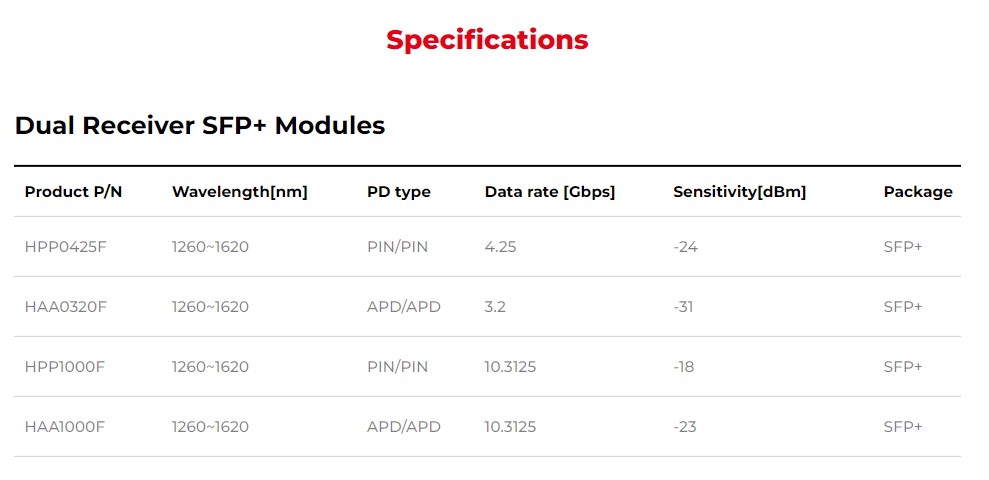Screen dimensions: 989x480
Task: Click the Sensitivity[dBm] column header
Action: pyautogui.click(x=739, y=192)
